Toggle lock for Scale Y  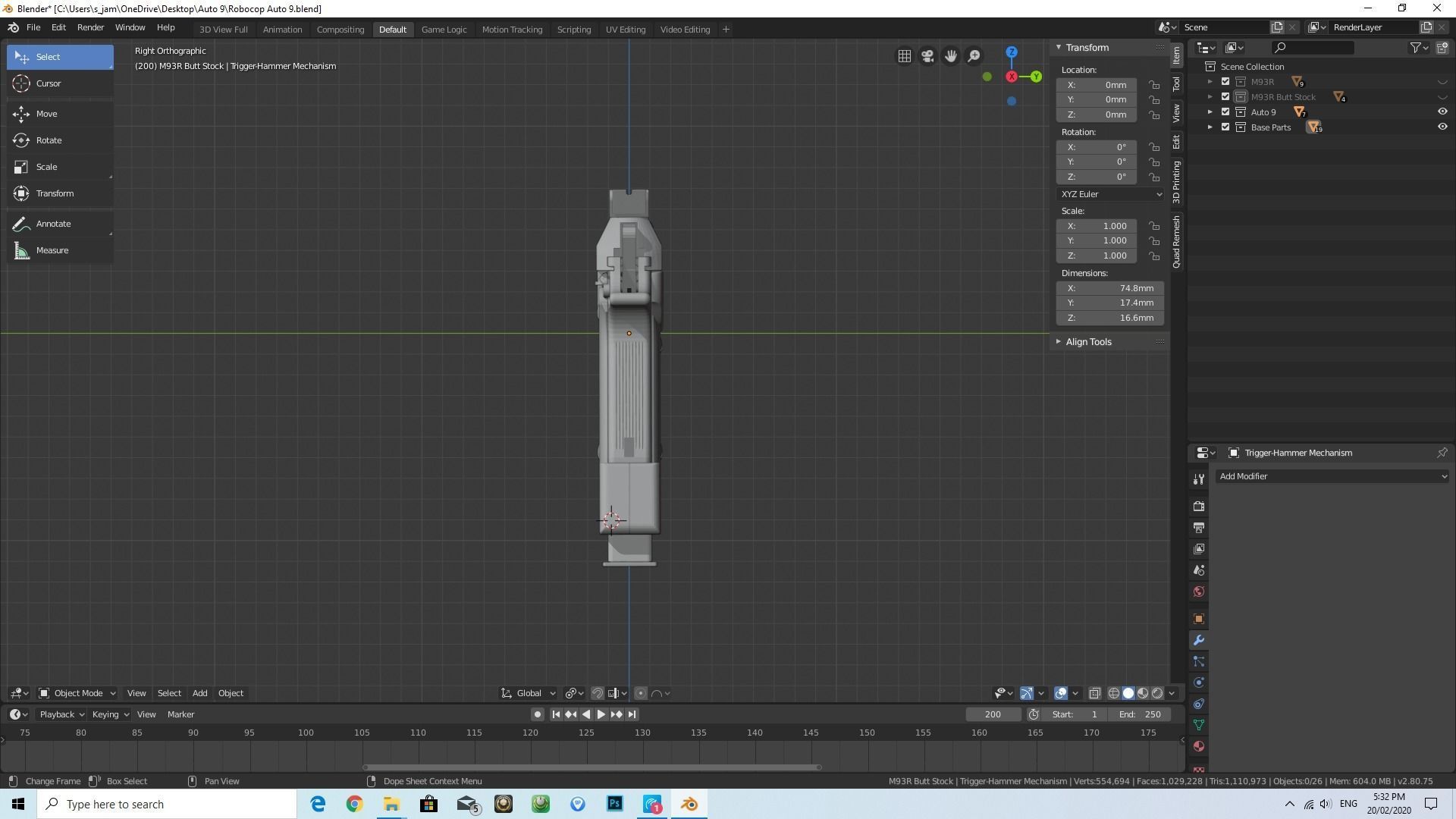(x=1153, y=240)
